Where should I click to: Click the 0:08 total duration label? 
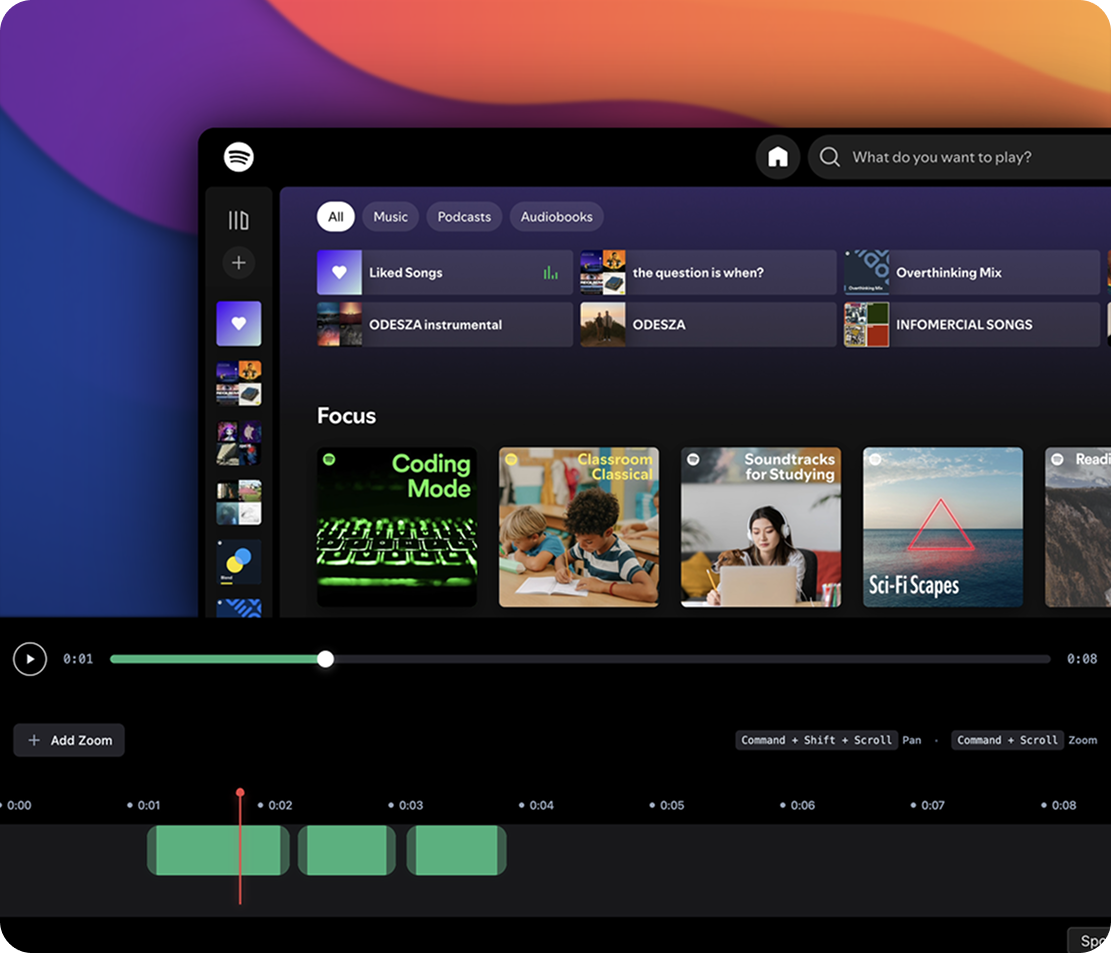click(1082, 659)
